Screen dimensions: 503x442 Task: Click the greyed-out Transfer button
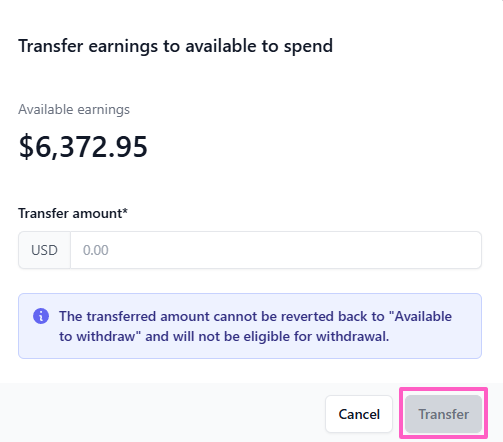tap(443, 414)
